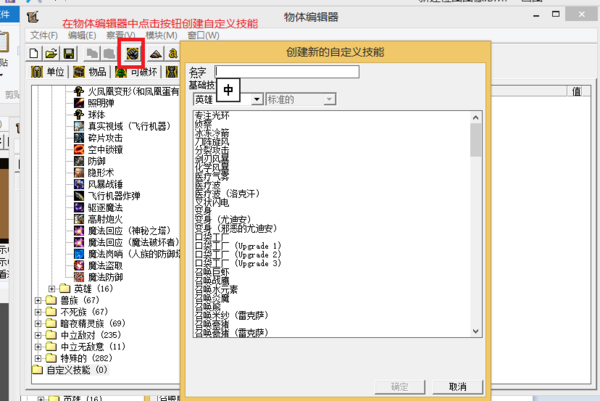
Task: Click the 取消 button
Action: [457, 386]
